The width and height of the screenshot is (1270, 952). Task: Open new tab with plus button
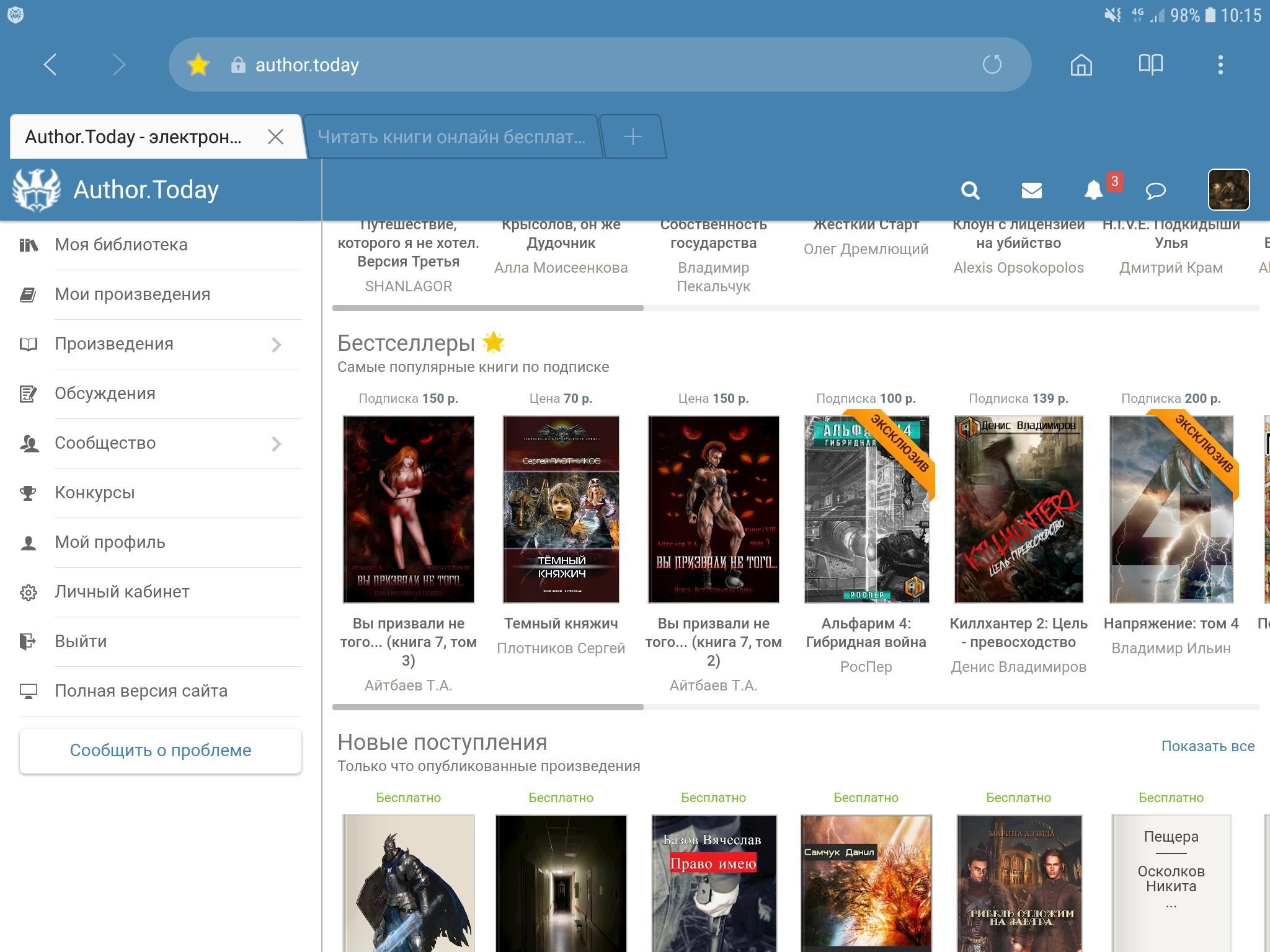pos(632,137)
